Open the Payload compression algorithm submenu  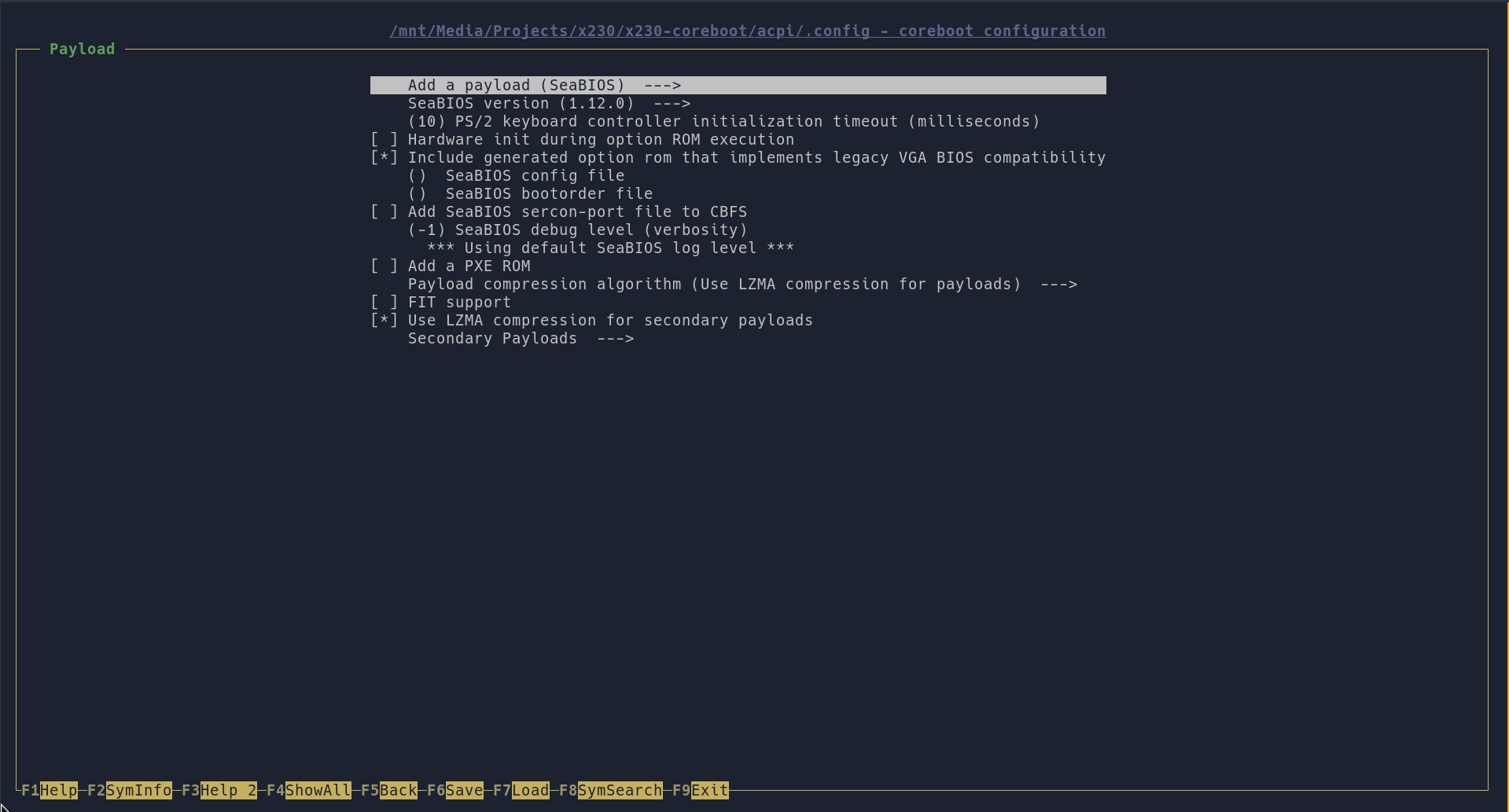(742, 285)
